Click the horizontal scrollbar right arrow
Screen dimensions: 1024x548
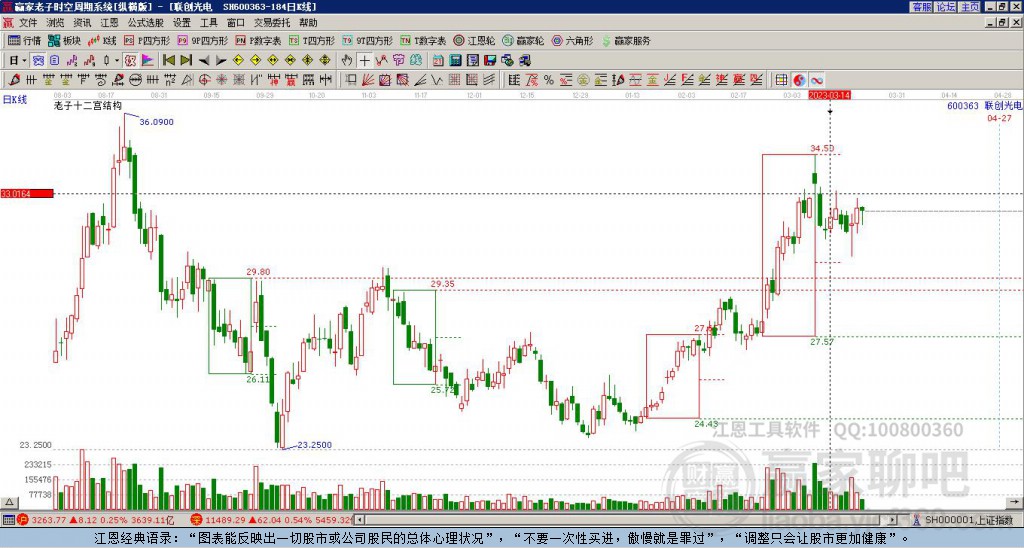coord(893,520)
